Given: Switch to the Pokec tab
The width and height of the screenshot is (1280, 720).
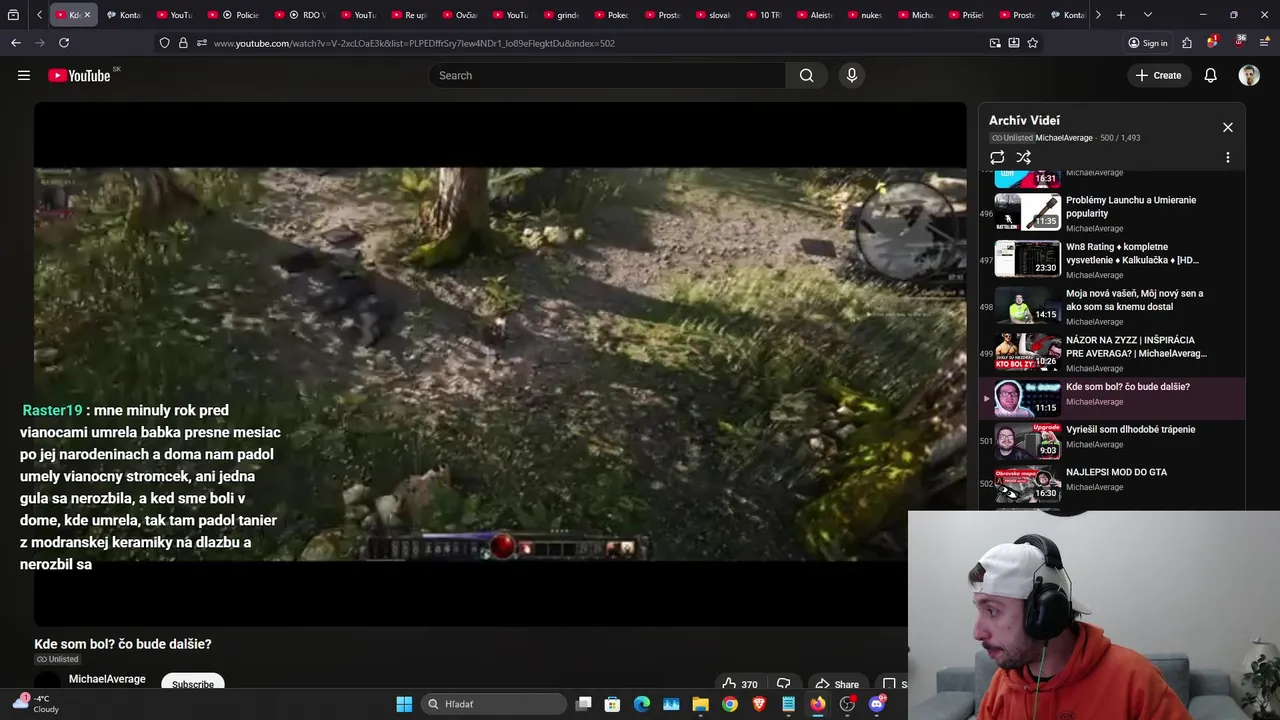Looking at the screenshot, I should [x=610, y=15].
